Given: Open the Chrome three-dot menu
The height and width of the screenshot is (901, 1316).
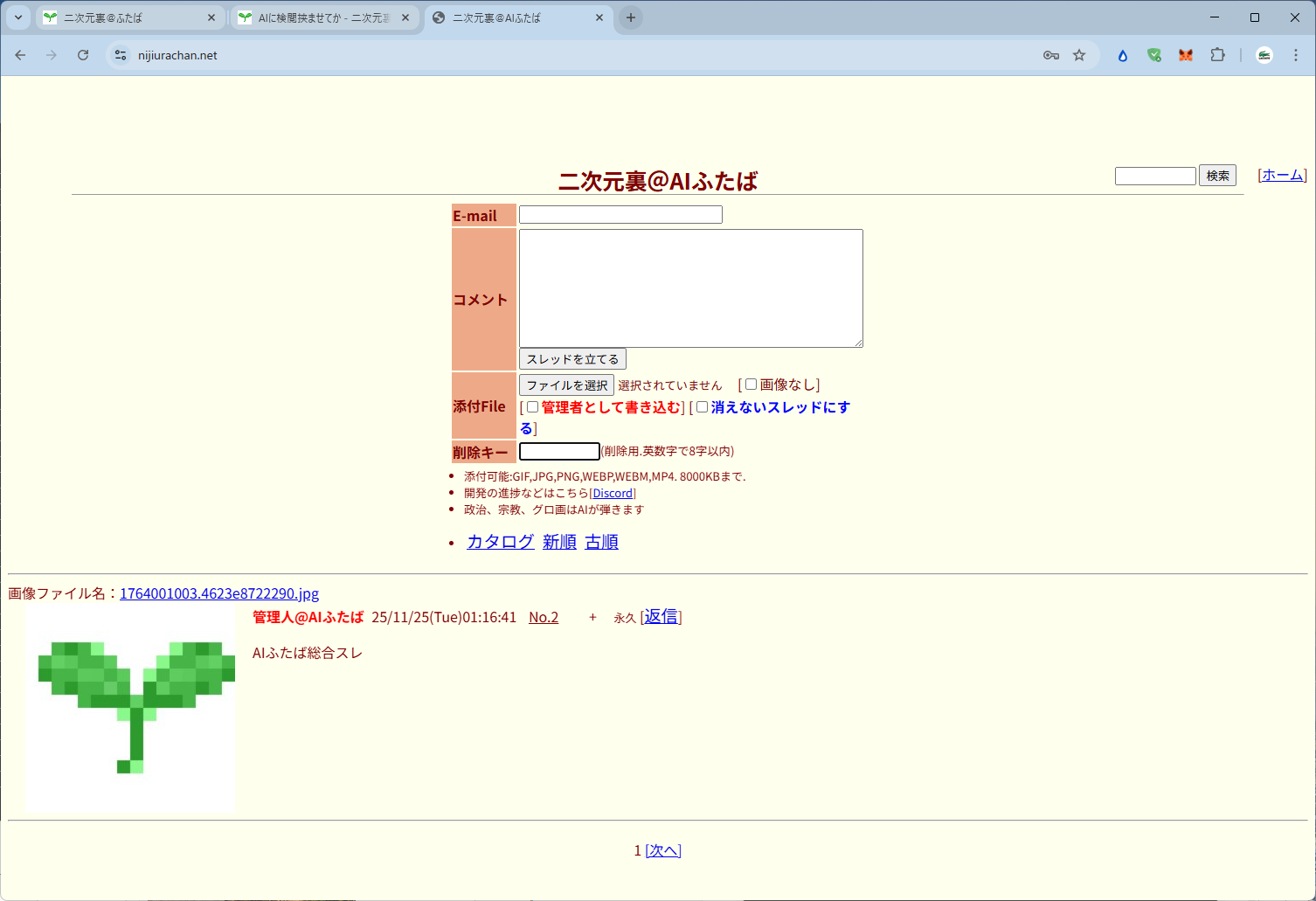Looking at the screenshot, I should coord(1296,55).
